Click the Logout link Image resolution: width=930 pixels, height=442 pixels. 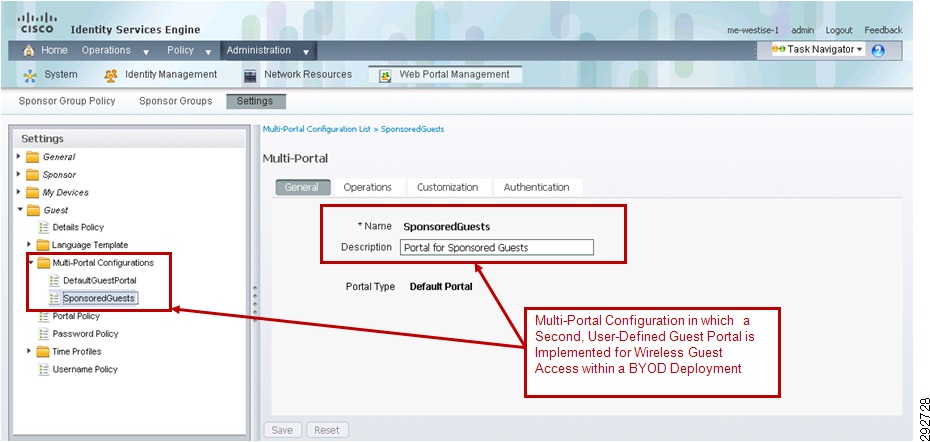[x=839, y=30]
